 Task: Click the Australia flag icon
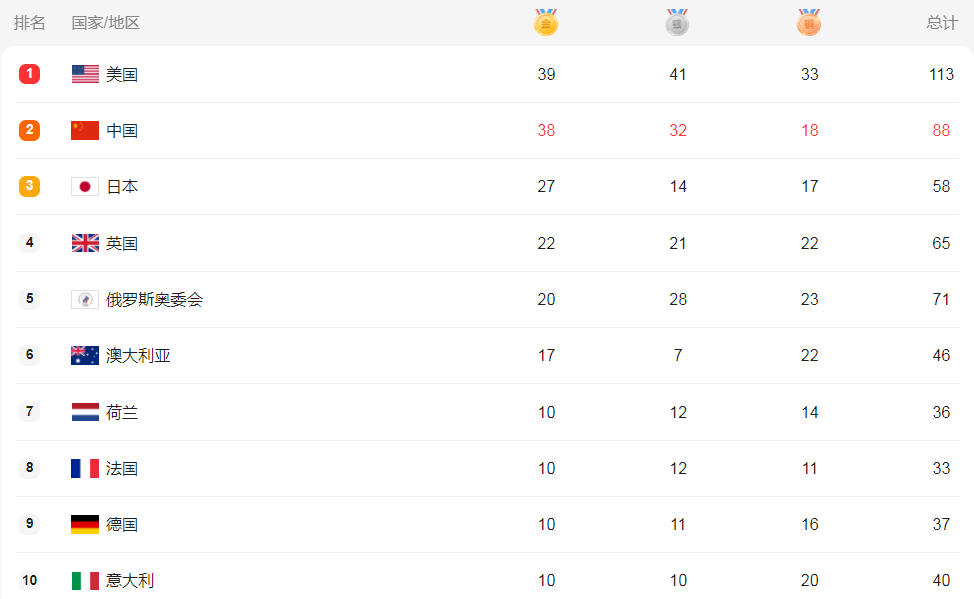(x=85, y=355)
